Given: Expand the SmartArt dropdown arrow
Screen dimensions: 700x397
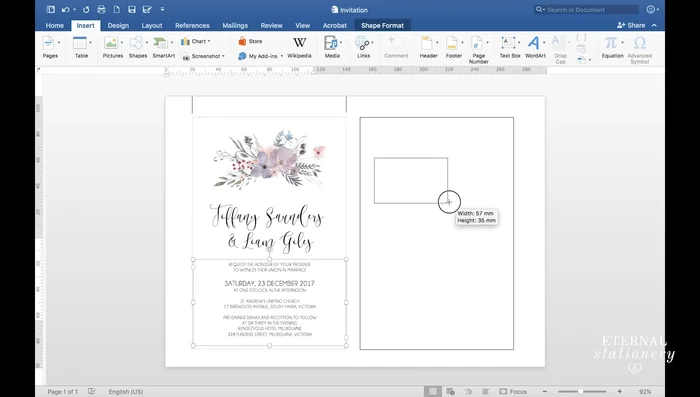Looking at the screenshot, I should coord(172,42).
